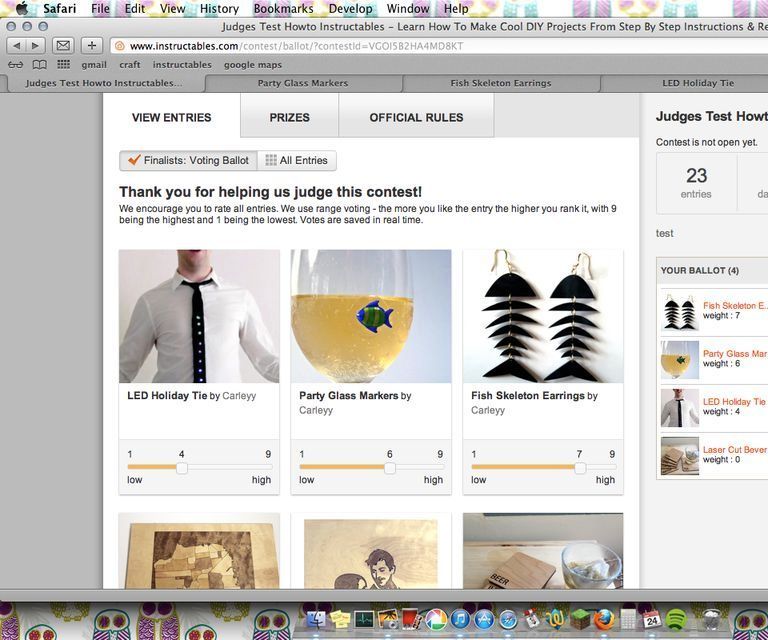
Task: Click the plus add-bookmark toolbar button
Action: pyautogui.click(x=92, y=46)
